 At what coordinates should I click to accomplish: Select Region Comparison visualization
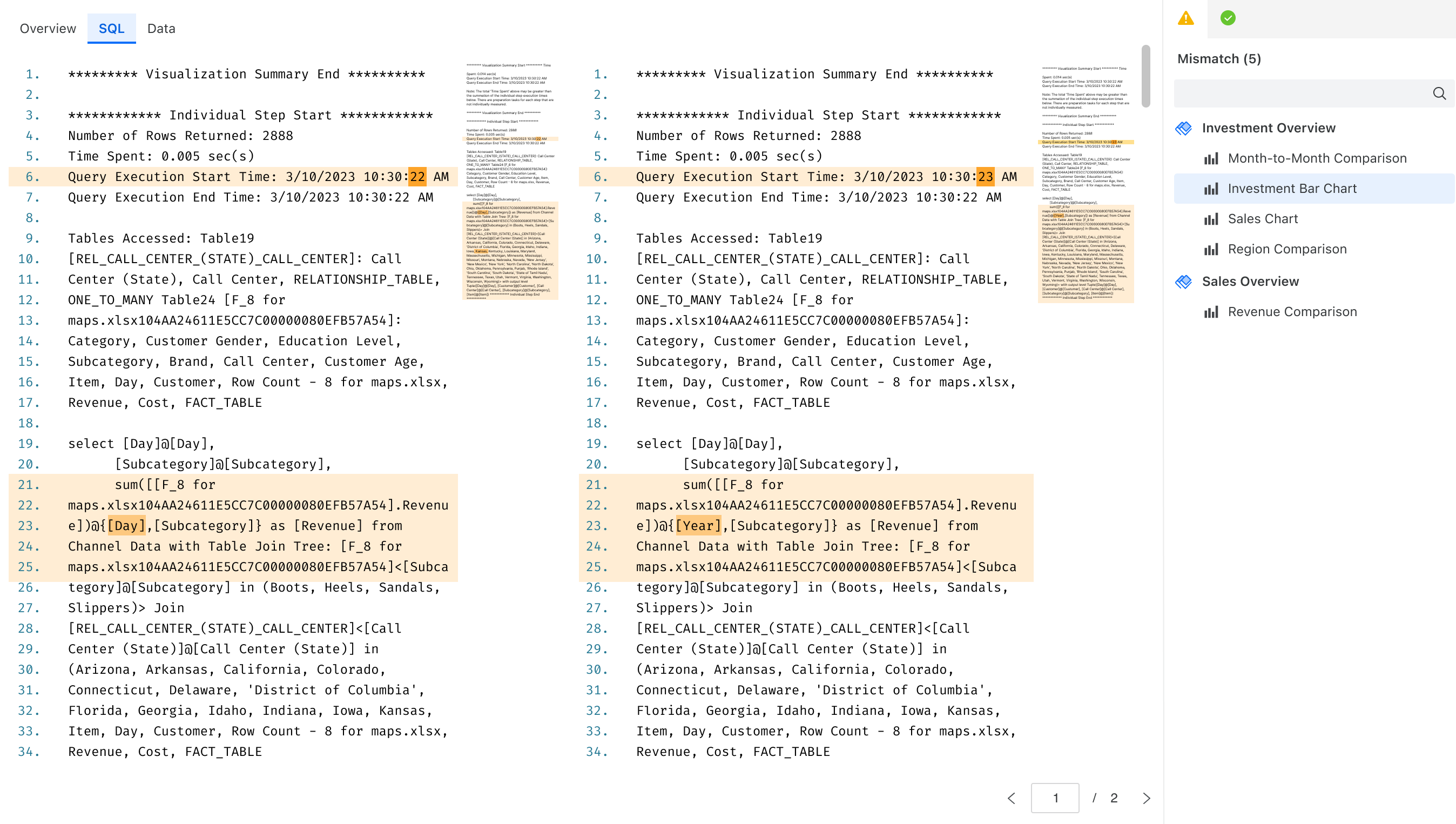[1287, 250]
